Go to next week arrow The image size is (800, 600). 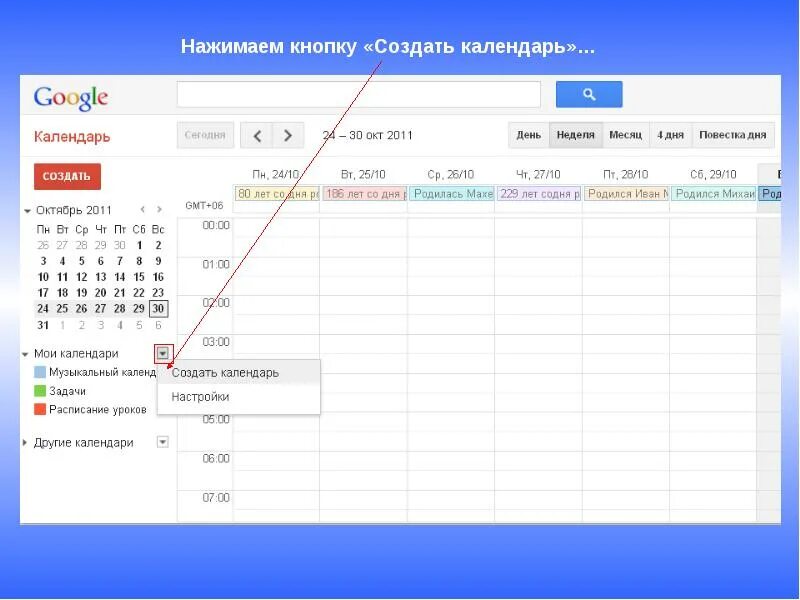coord(288,136)
